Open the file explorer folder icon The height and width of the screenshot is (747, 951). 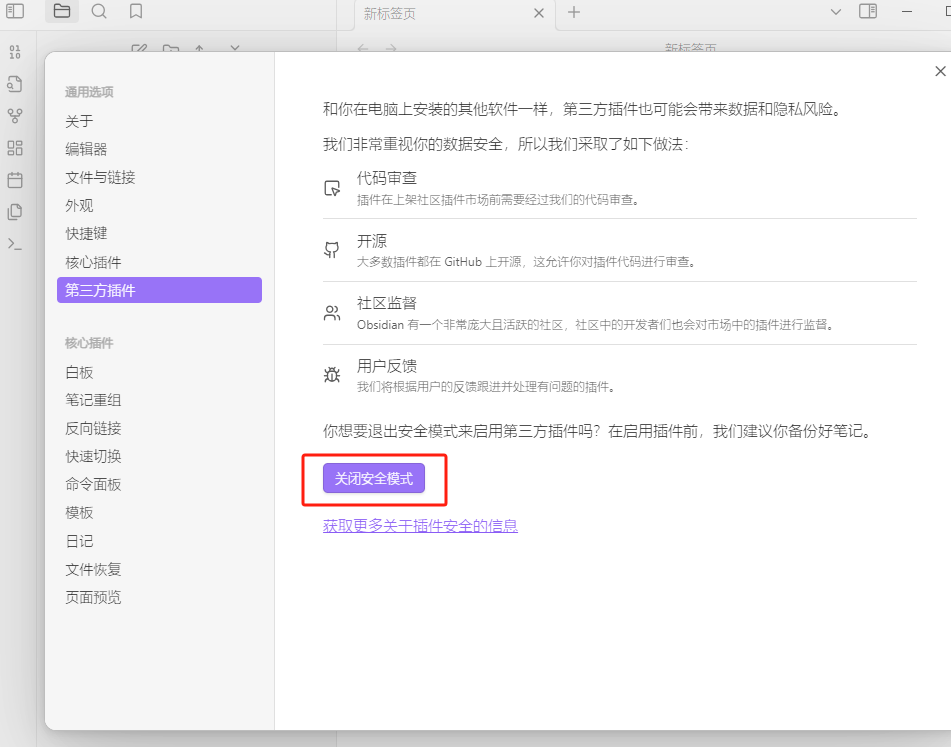pos(62,12)
